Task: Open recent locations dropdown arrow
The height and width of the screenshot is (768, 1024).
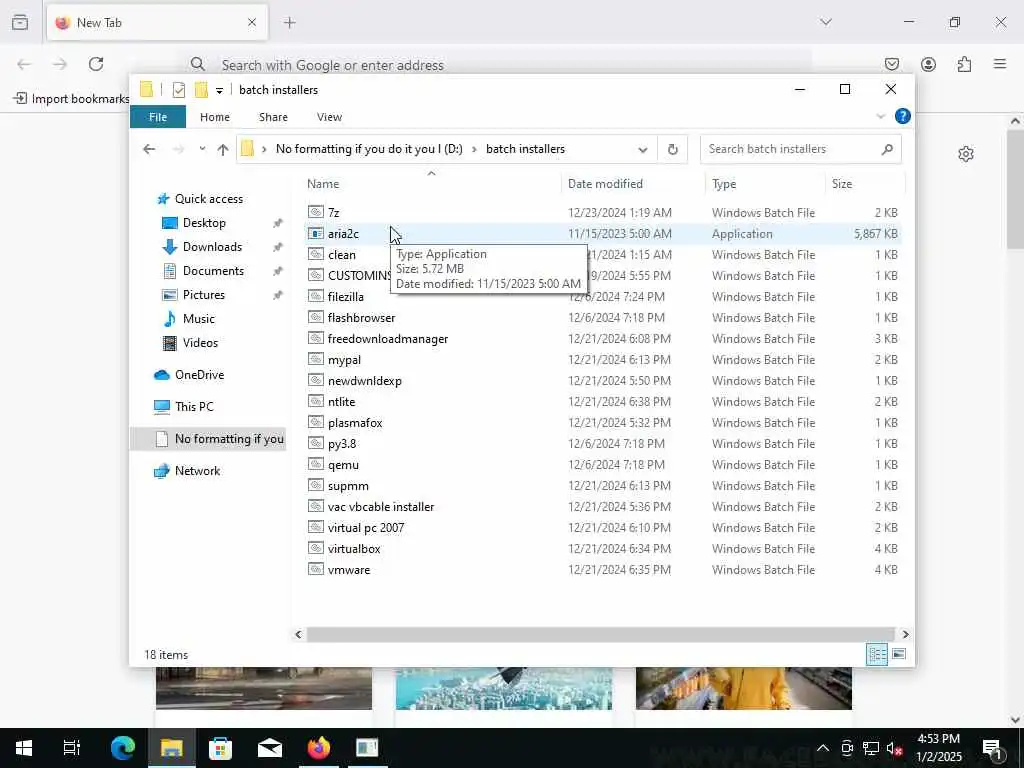Action: [202, 149]
